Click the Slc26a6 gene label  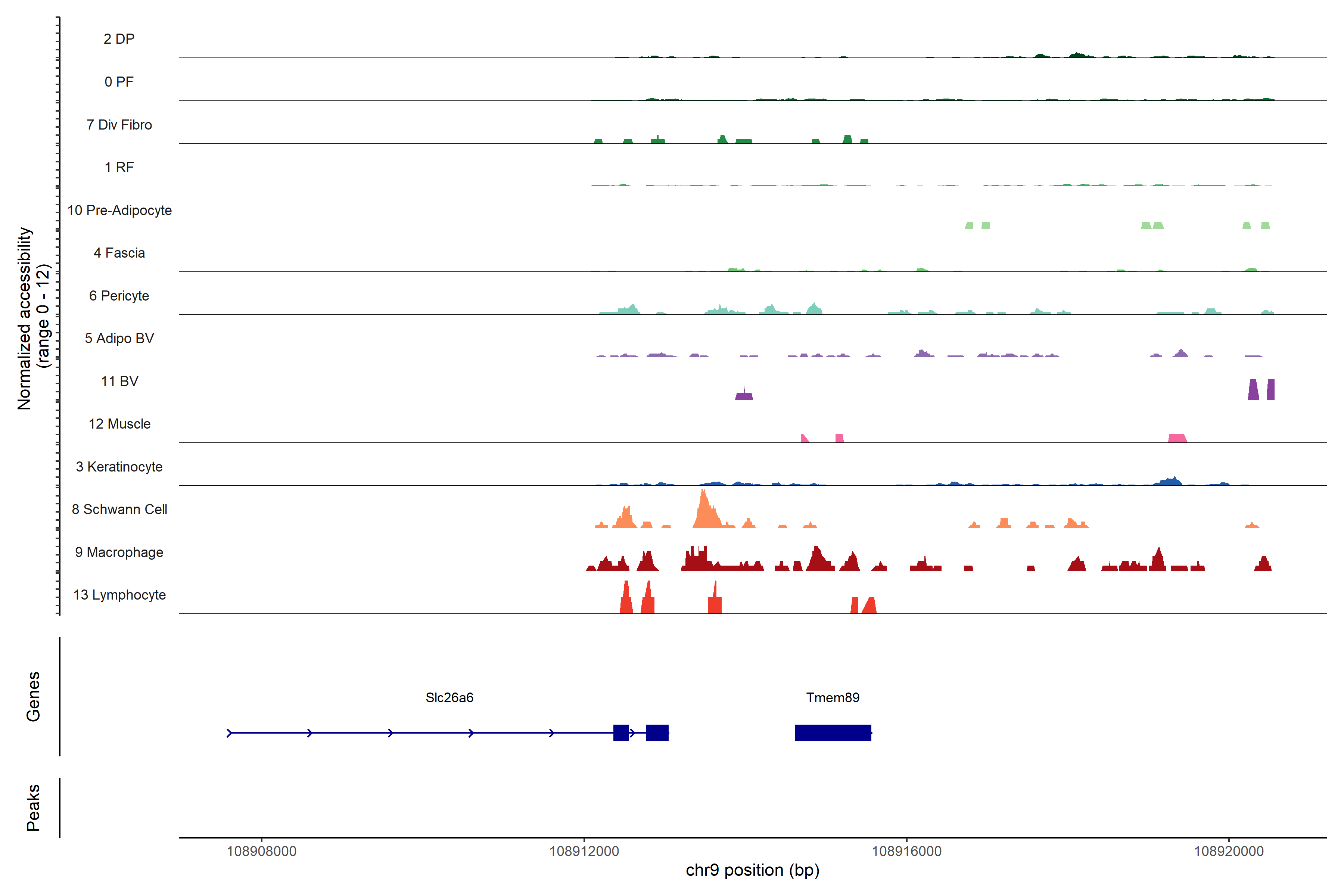click(449, 697)
